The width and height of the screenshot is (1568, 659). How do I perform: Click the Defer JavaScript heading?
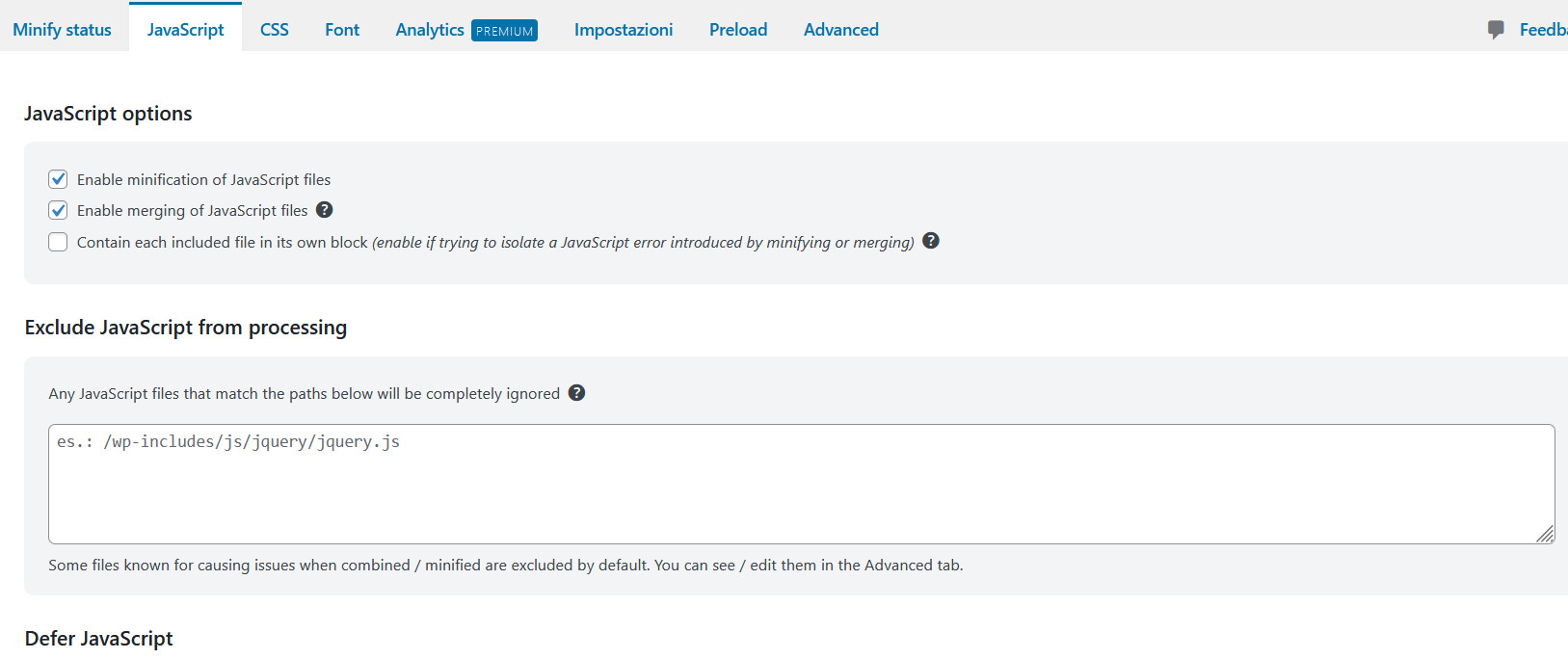point(98,639)
